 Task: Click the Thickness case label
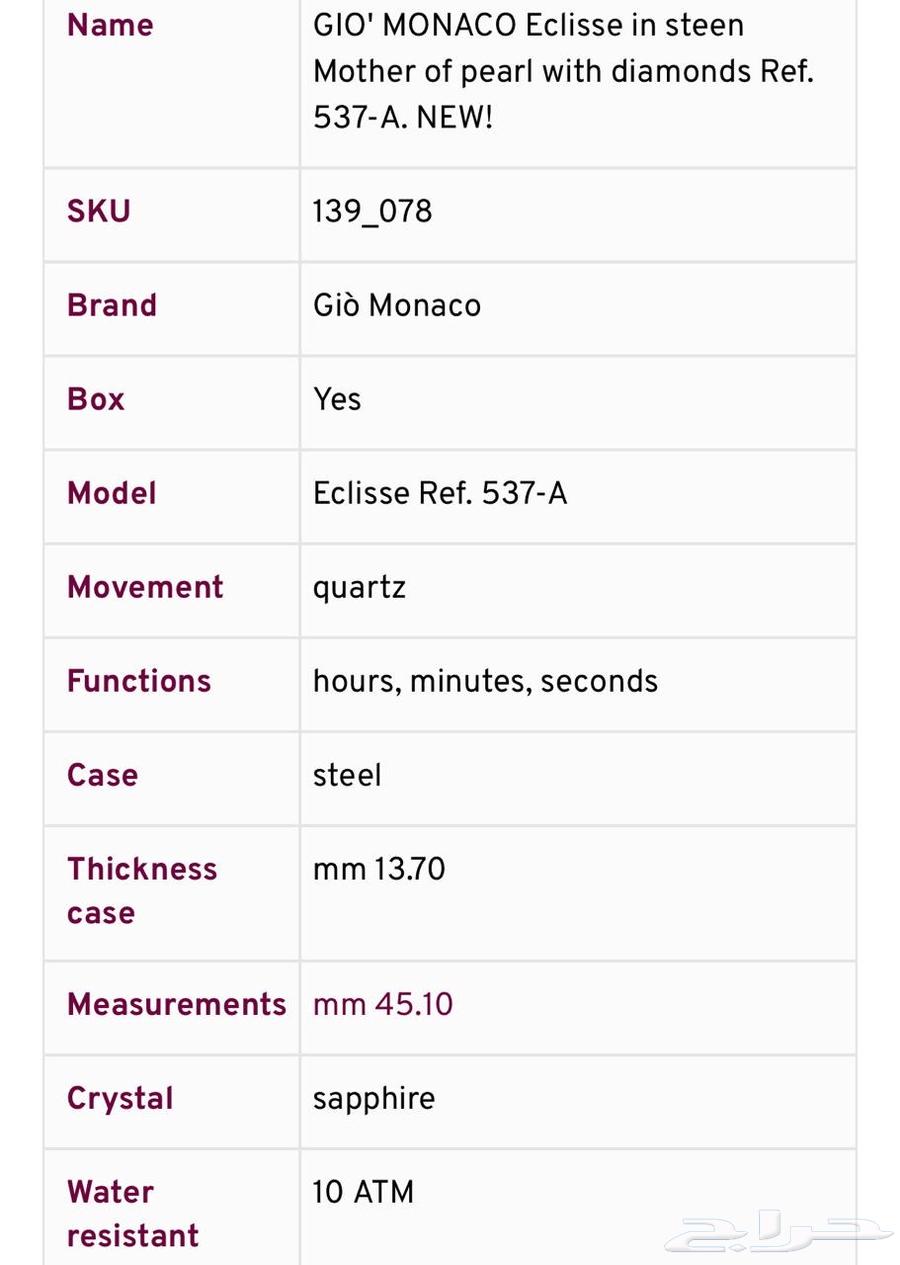141,890
